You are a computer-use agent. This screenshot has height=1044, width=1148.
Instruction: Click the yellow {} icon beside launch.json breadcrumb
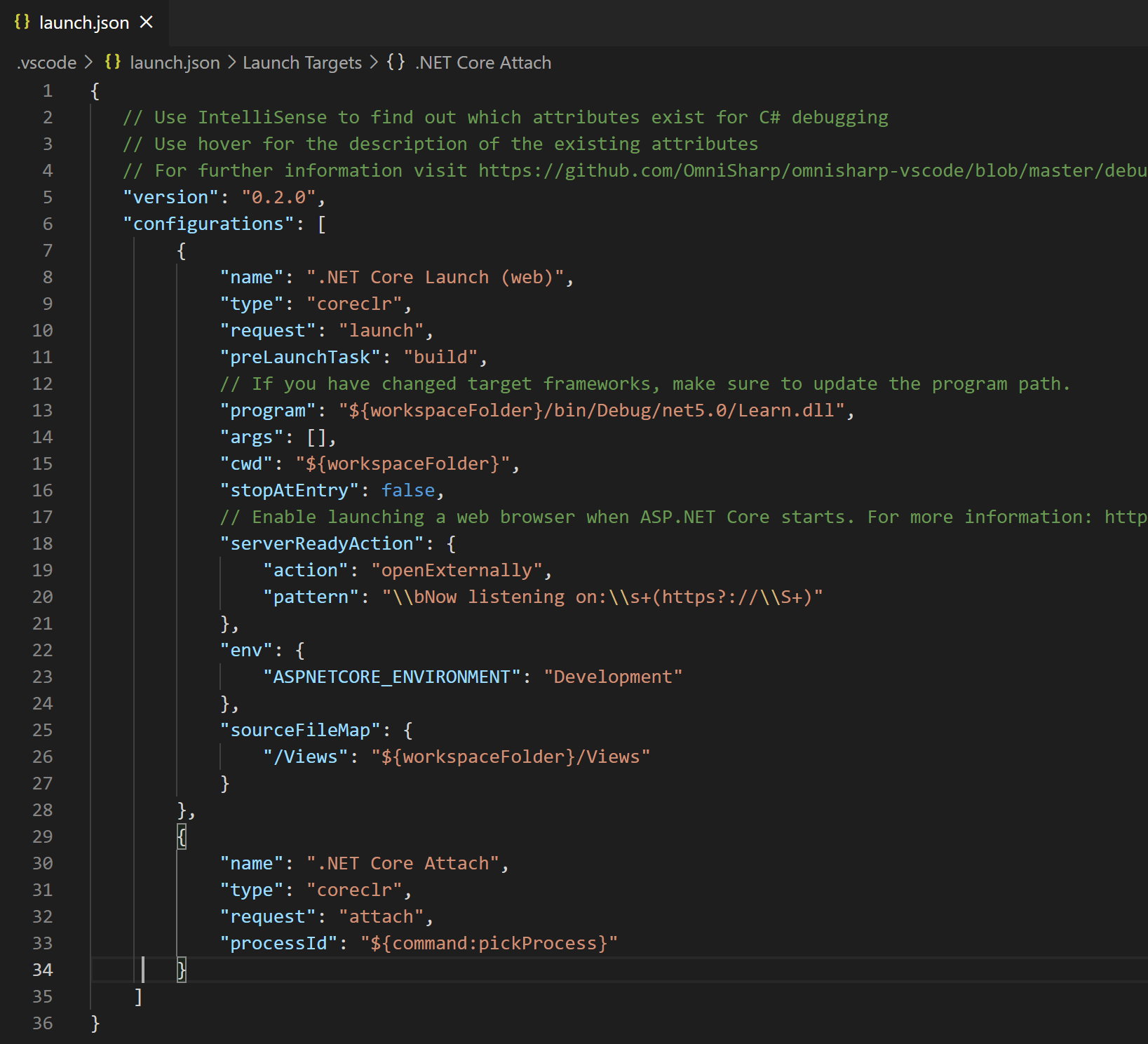click(x=112, y=62)
